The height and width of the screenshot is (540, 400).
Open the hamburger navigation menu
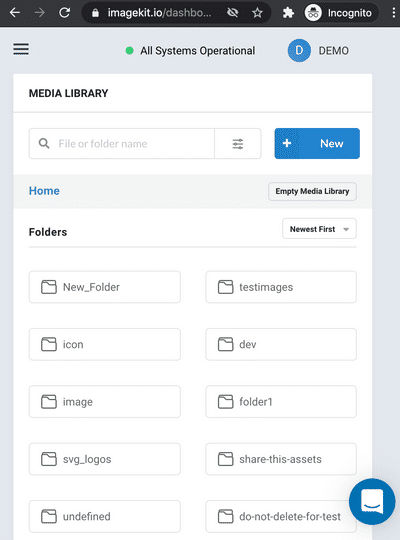point(21,49)
